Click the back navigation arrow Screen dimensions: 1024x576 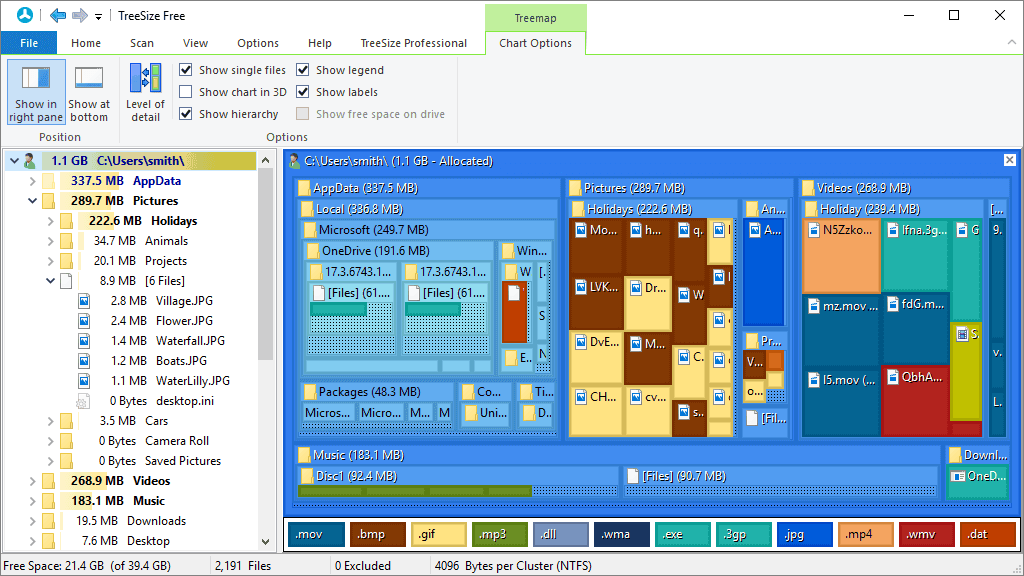57,16
